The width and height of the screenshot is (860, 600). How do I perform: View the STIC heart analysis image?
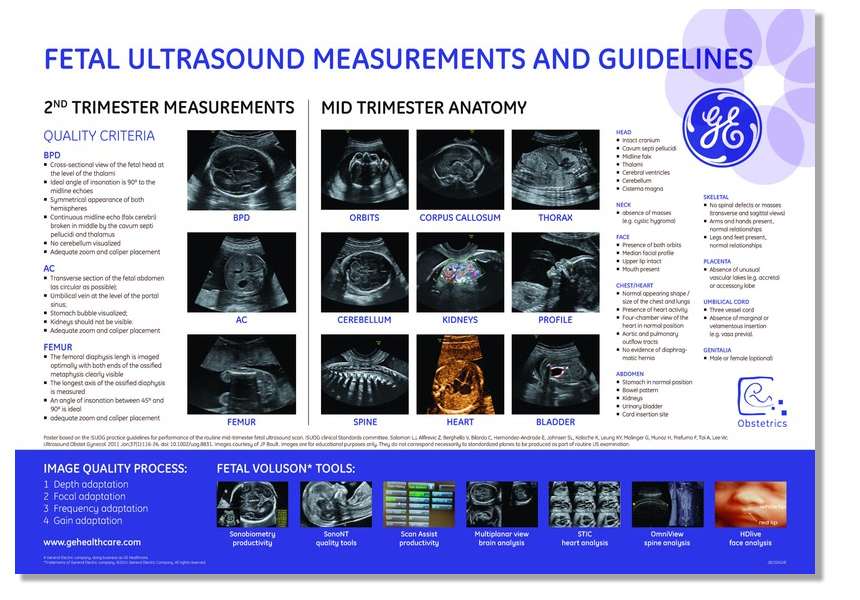tap(585, 504)
